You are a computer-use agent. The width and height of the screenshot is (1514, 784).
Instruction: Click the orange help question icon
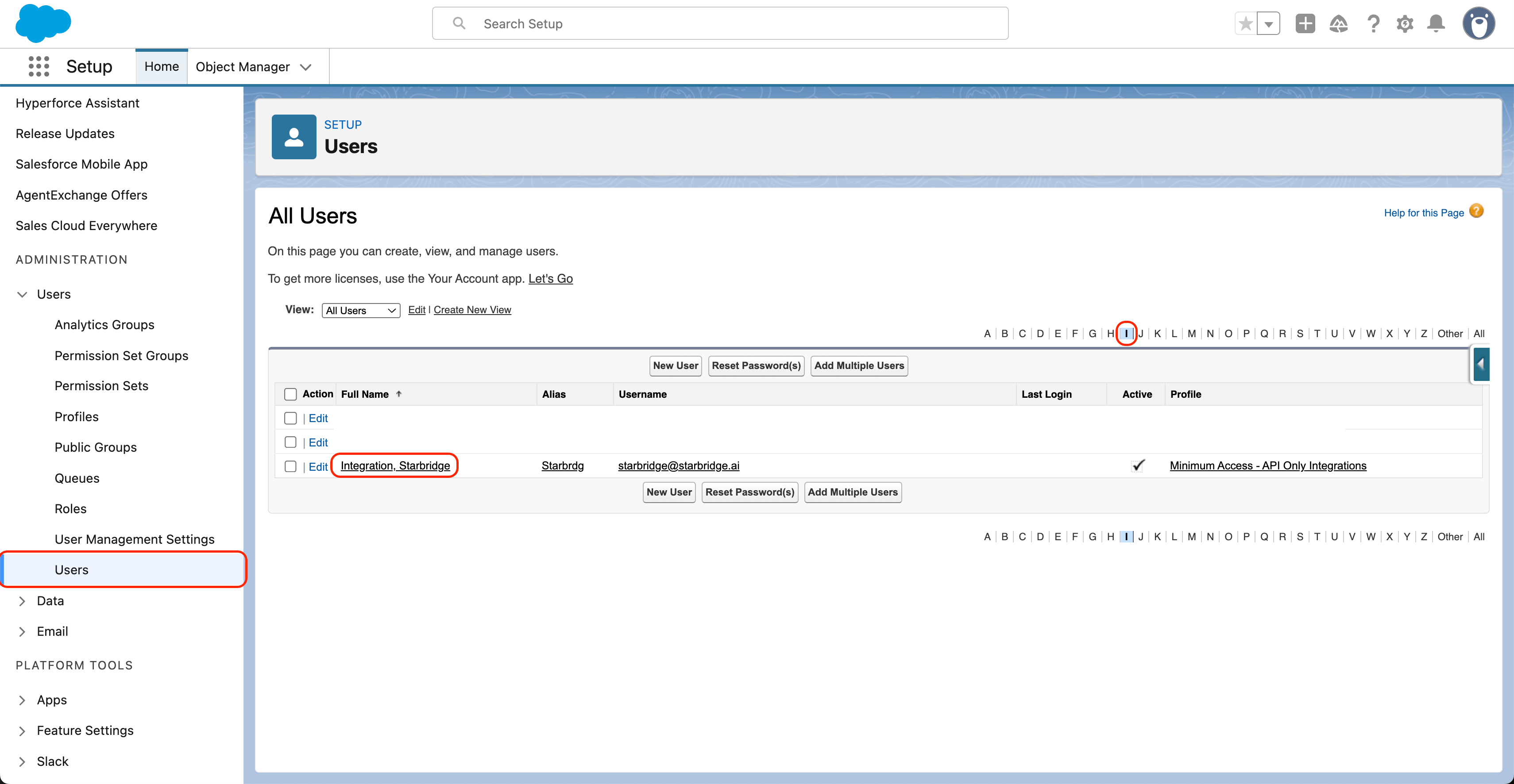(1476, 211)
